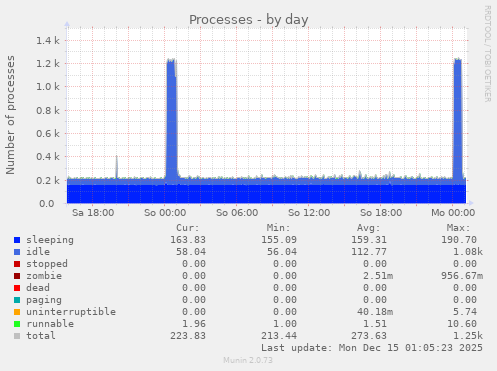This screenshot has width=497, height=371.
Task: Click the 'Max:' column header
Action: 458,228
